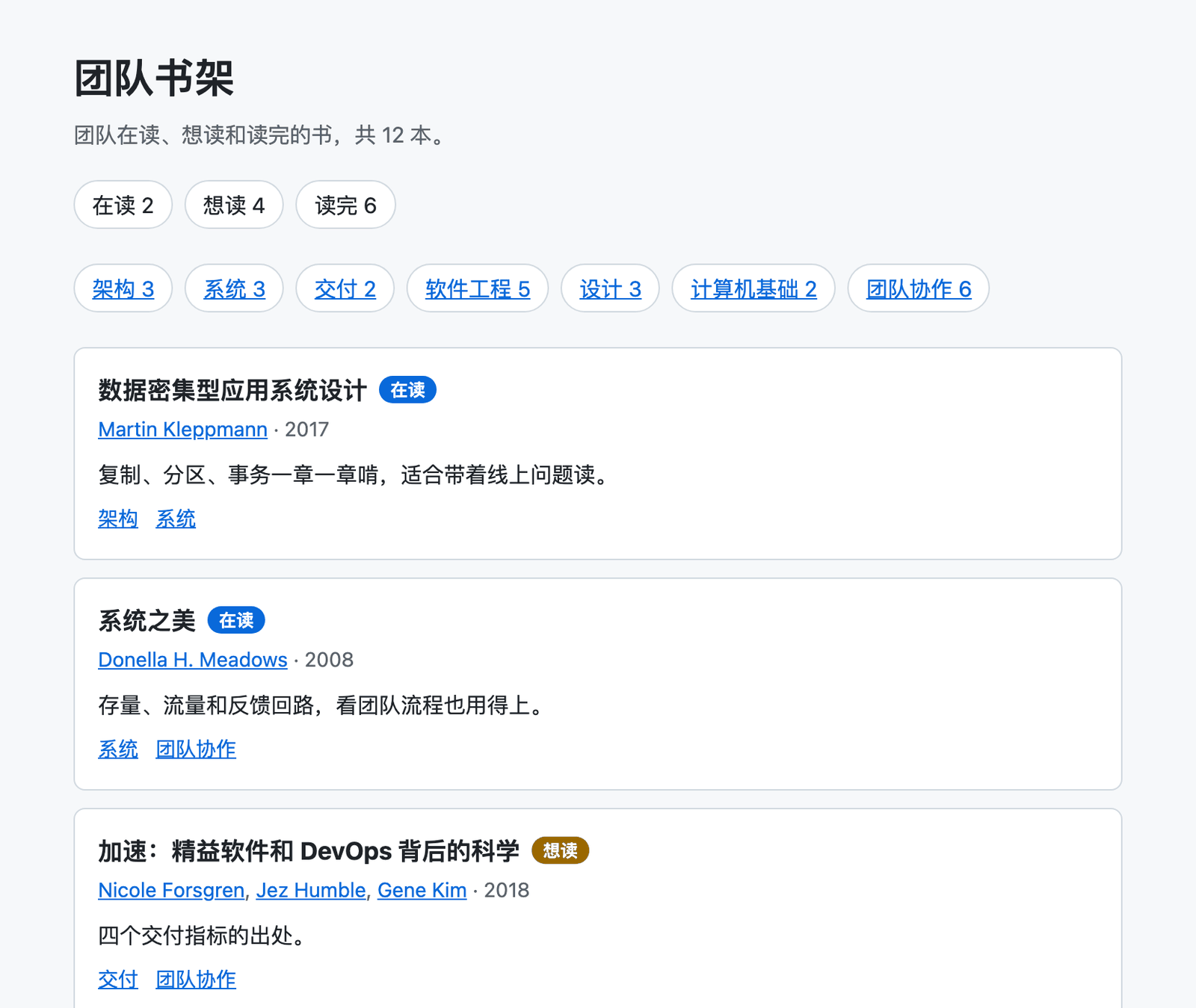Open the 软件工程 5 tag filter

pos(478,288)
